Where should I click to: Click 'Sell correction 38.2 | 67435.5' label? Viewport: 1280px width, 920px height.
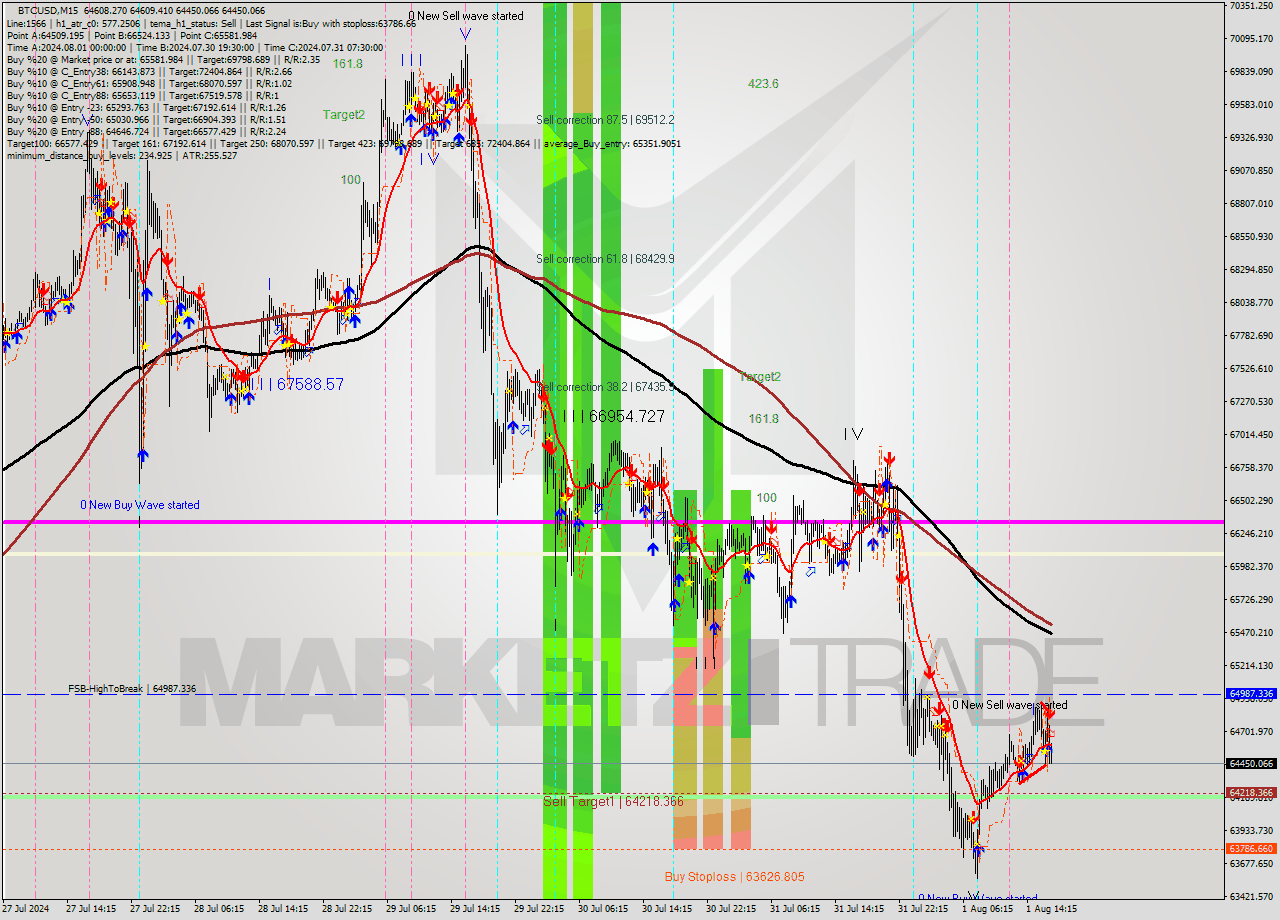(x=605, y=387)
